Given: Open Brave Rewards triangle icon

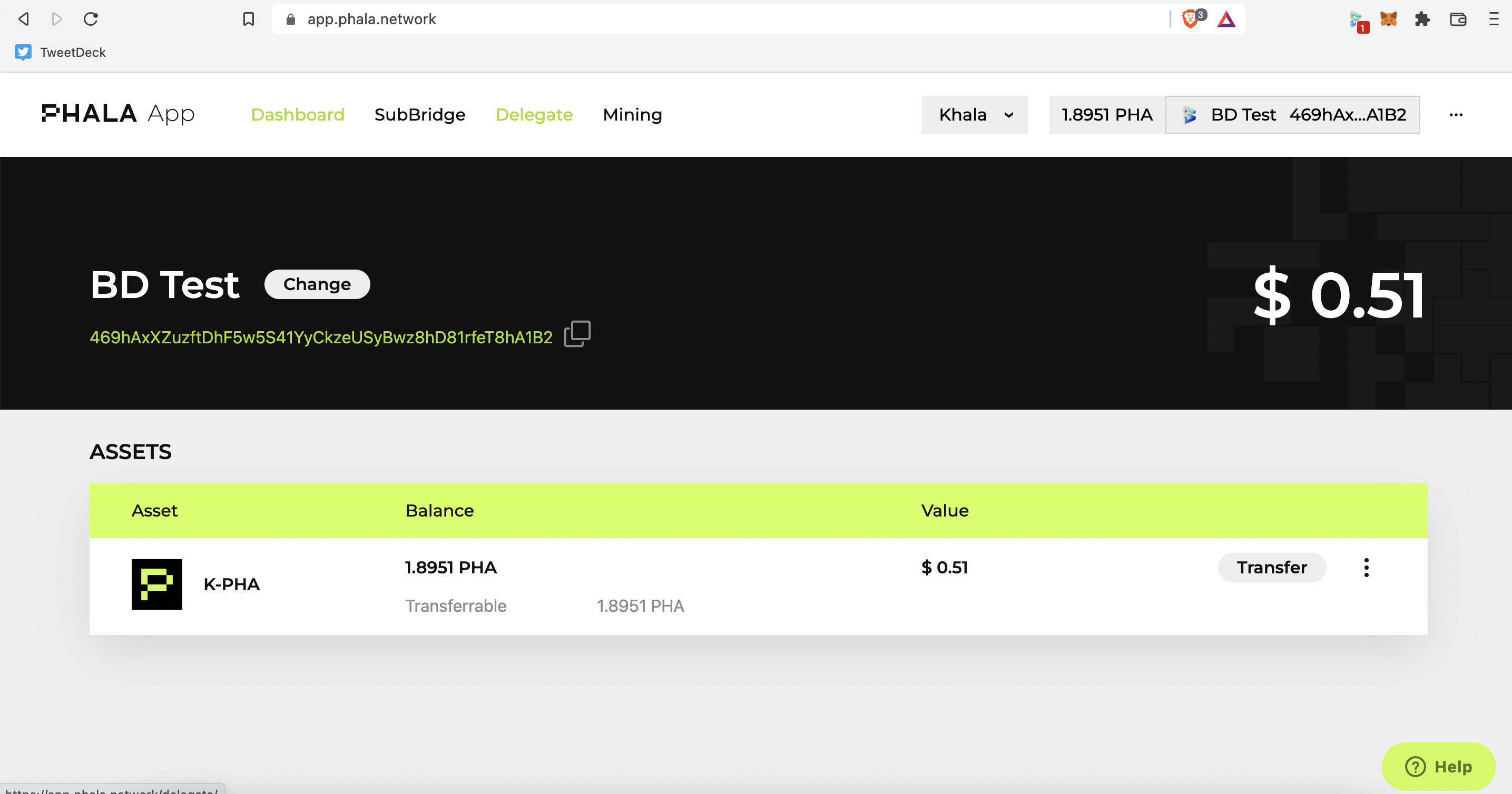Looking at the screenshot, I should tap(1226, 19).
